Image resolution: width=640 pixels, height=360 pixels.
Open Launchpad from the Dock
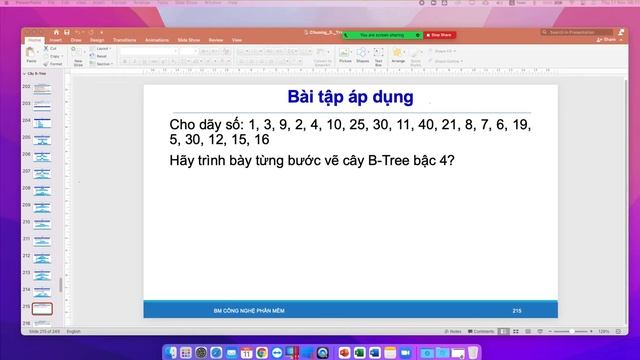click(x=186, y=352)
